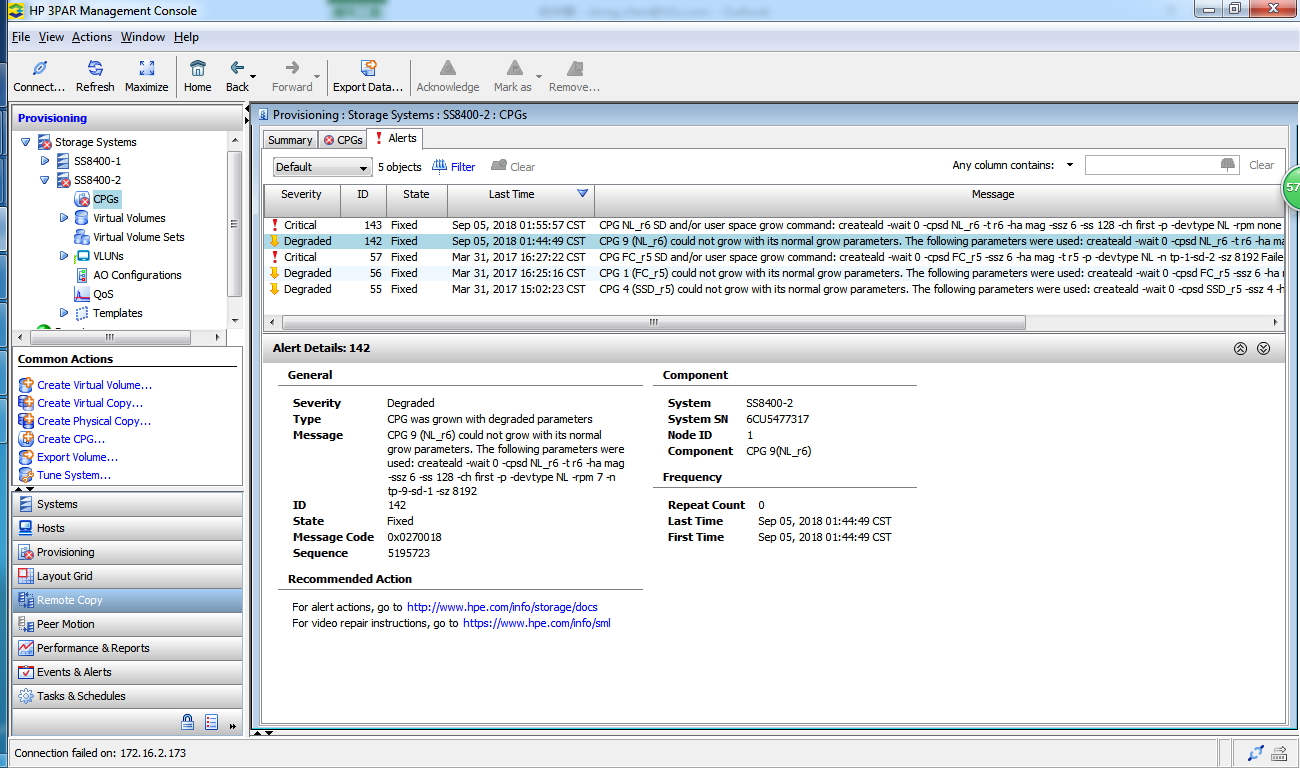Select QoS in the tree
The height and width of the screenshot is (768, 1300).
[103, 294]
